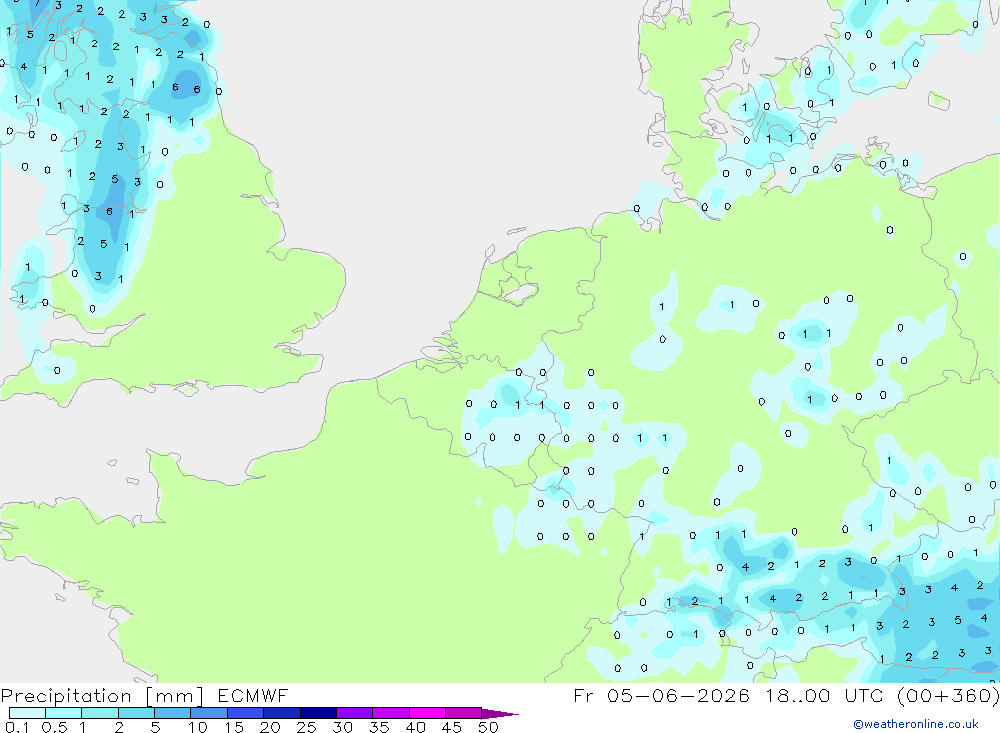
Task: Click the date '05-06-2026' in the caption
Action: click(x=678, y=695)
